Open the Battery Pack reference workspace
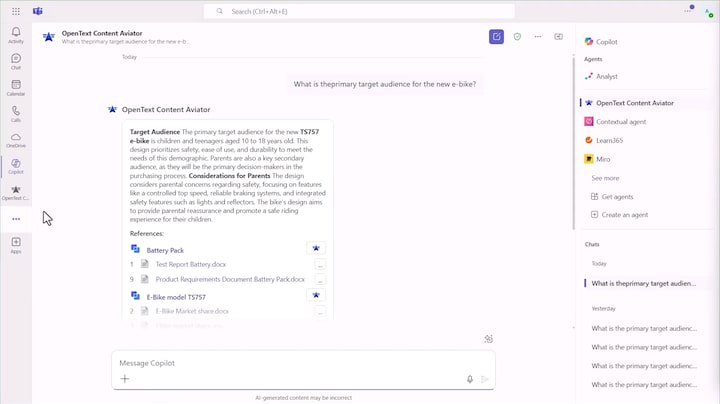 [x=165, y=250]
